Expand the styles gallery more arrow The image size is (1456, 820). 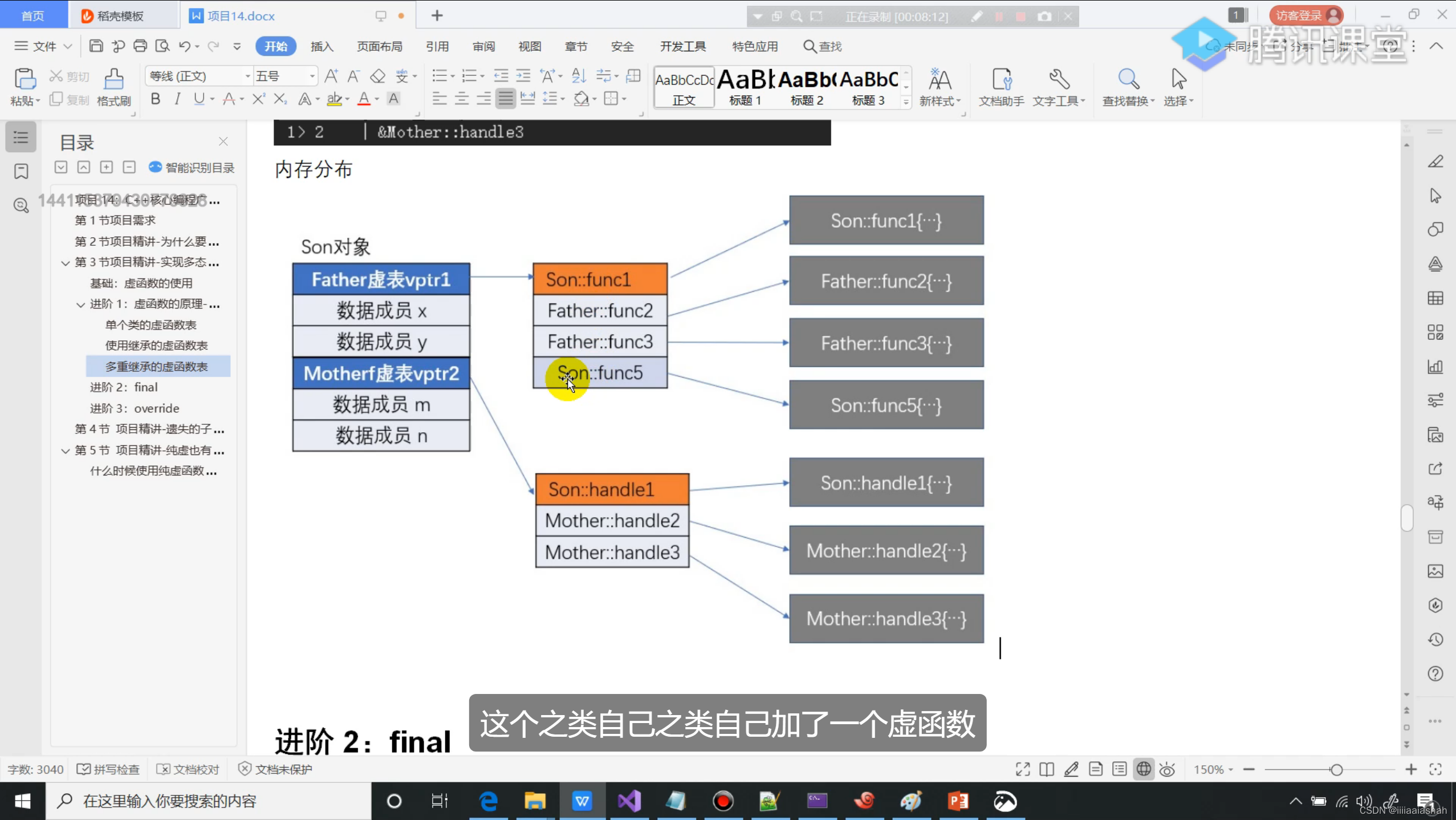pyautogui.click(x=906, y=103)
